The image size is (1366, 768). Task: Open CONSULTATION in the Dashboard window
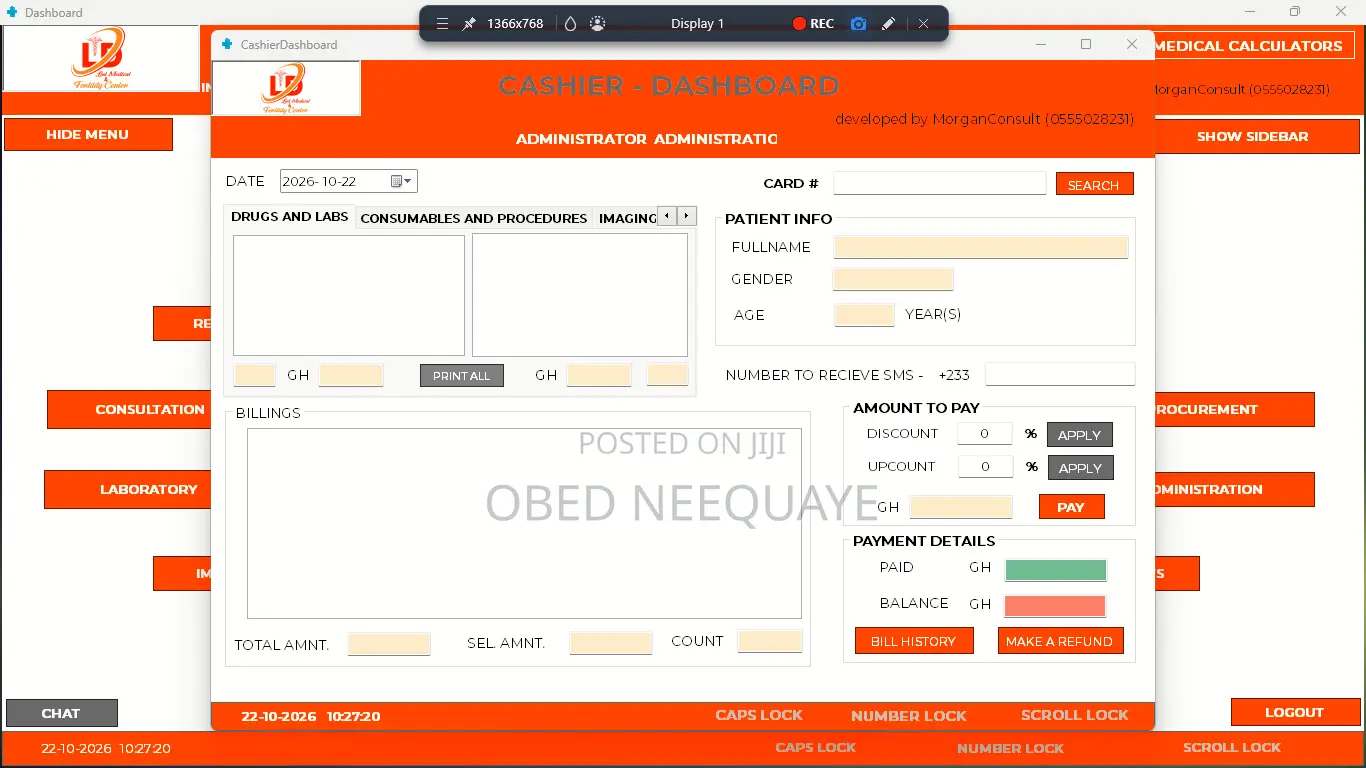tap(130, 409)
